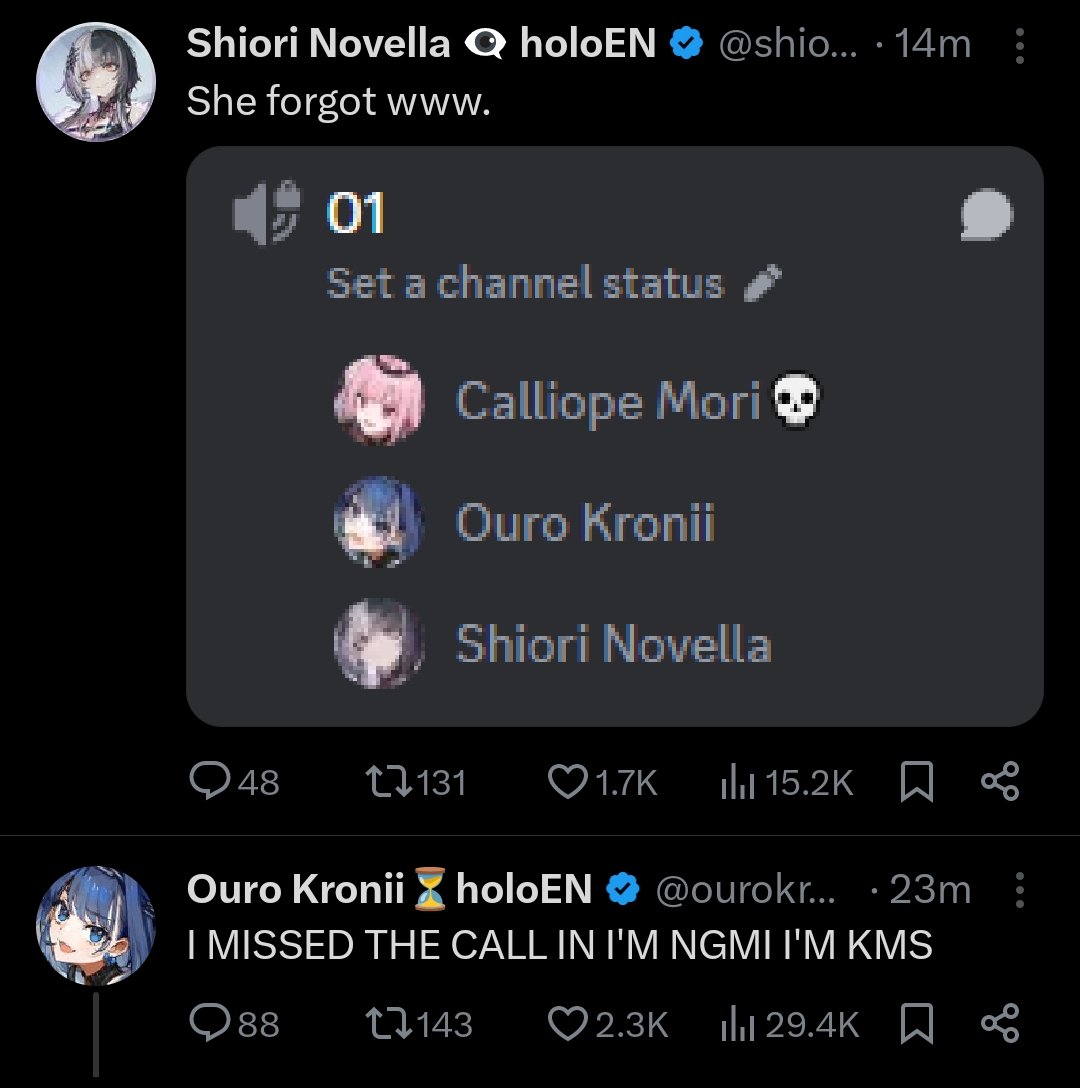Open Ouro Kronii's profile avatar
The image size is (1080, 1088).
click(x=96, y=926)
